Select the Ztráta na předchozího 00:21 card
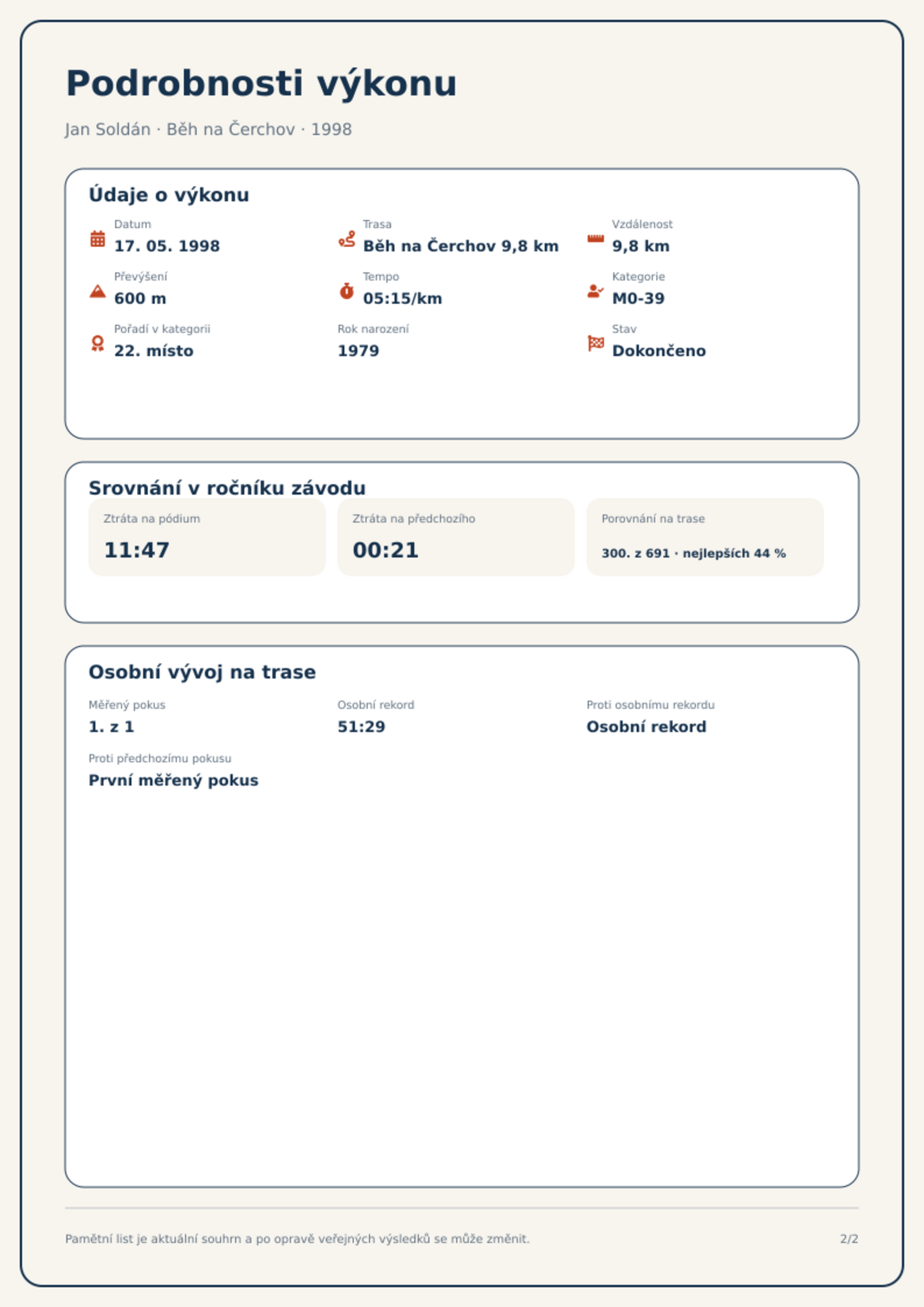The height and width of the screenshot is (1307, 924). (456, 537)
